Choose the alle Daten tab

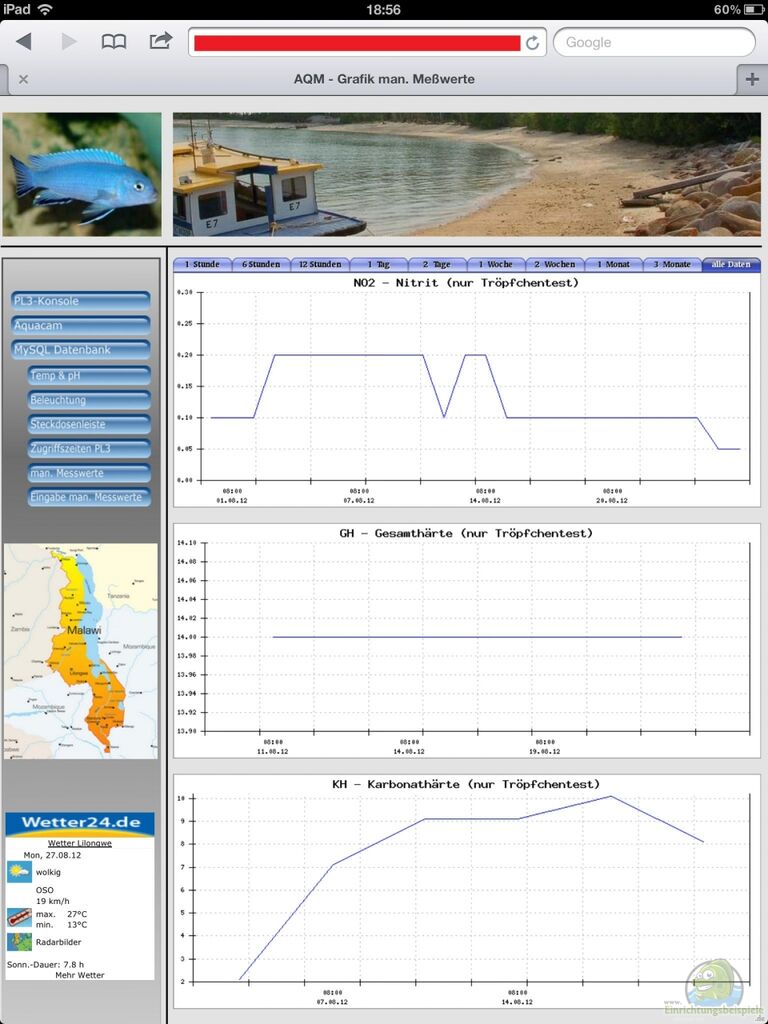(x=731, y=264)
